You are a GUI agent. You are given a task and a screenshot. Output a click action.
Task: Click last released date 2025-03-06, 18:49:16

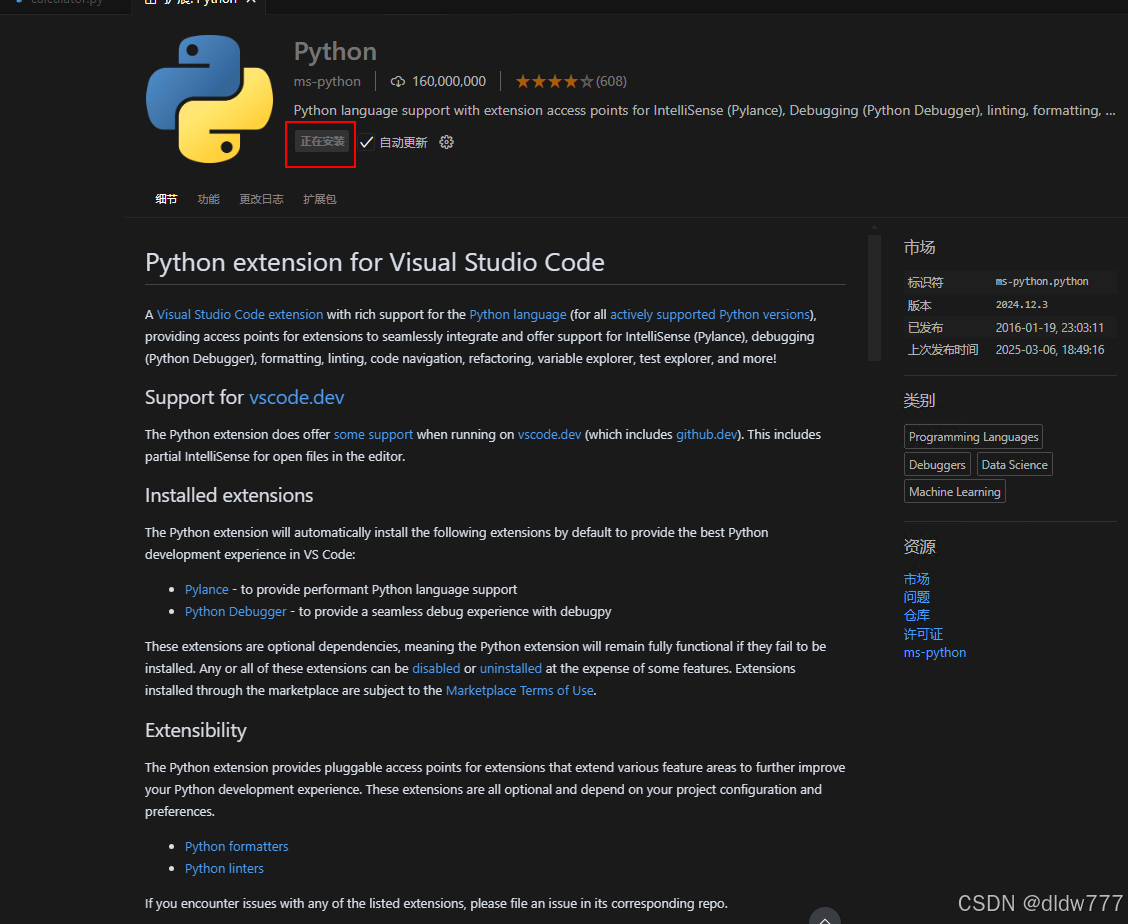coord(1050,350)
